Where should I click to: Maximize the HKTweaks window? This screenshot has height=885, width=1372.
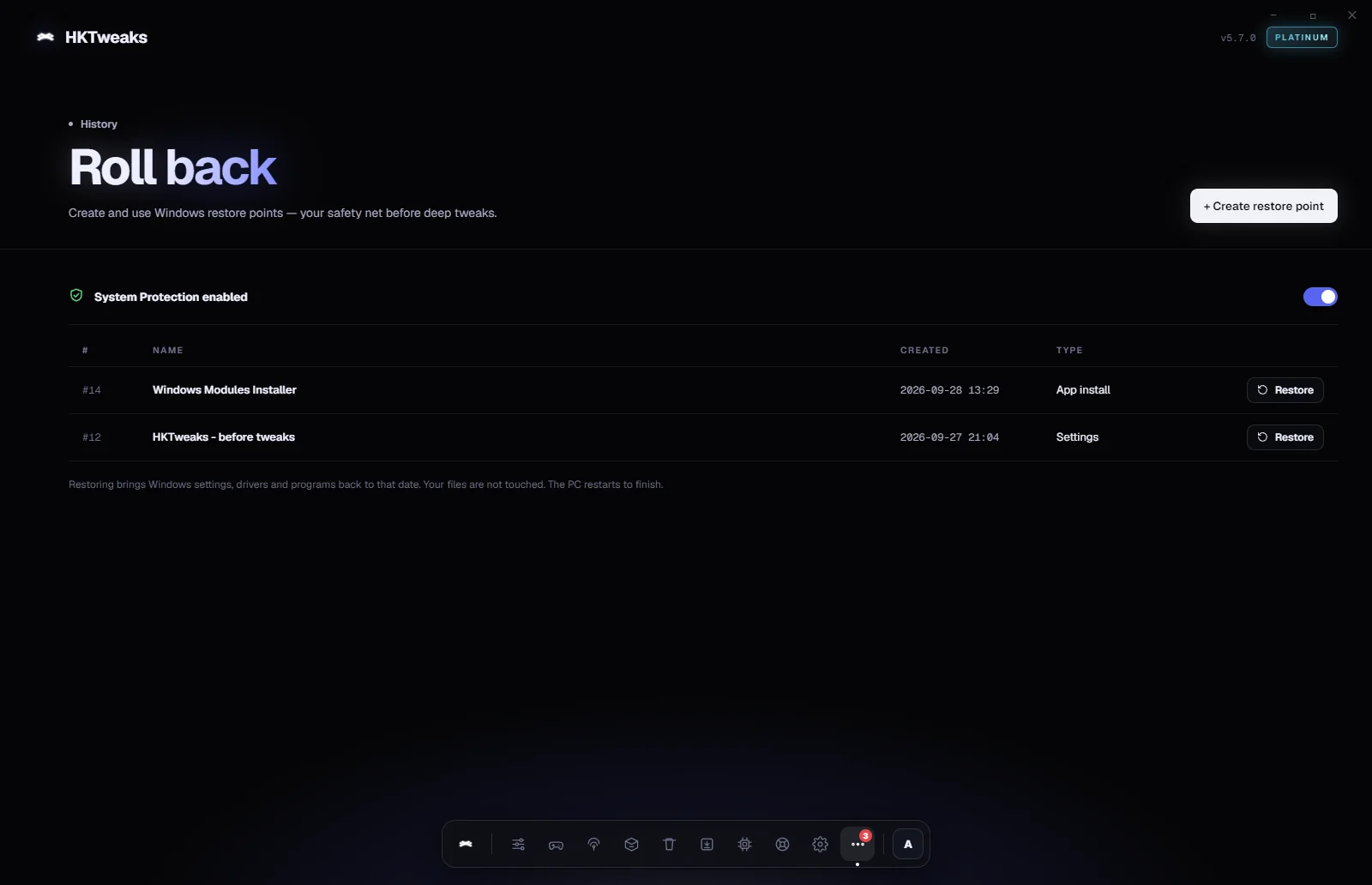click(1313, 15)
